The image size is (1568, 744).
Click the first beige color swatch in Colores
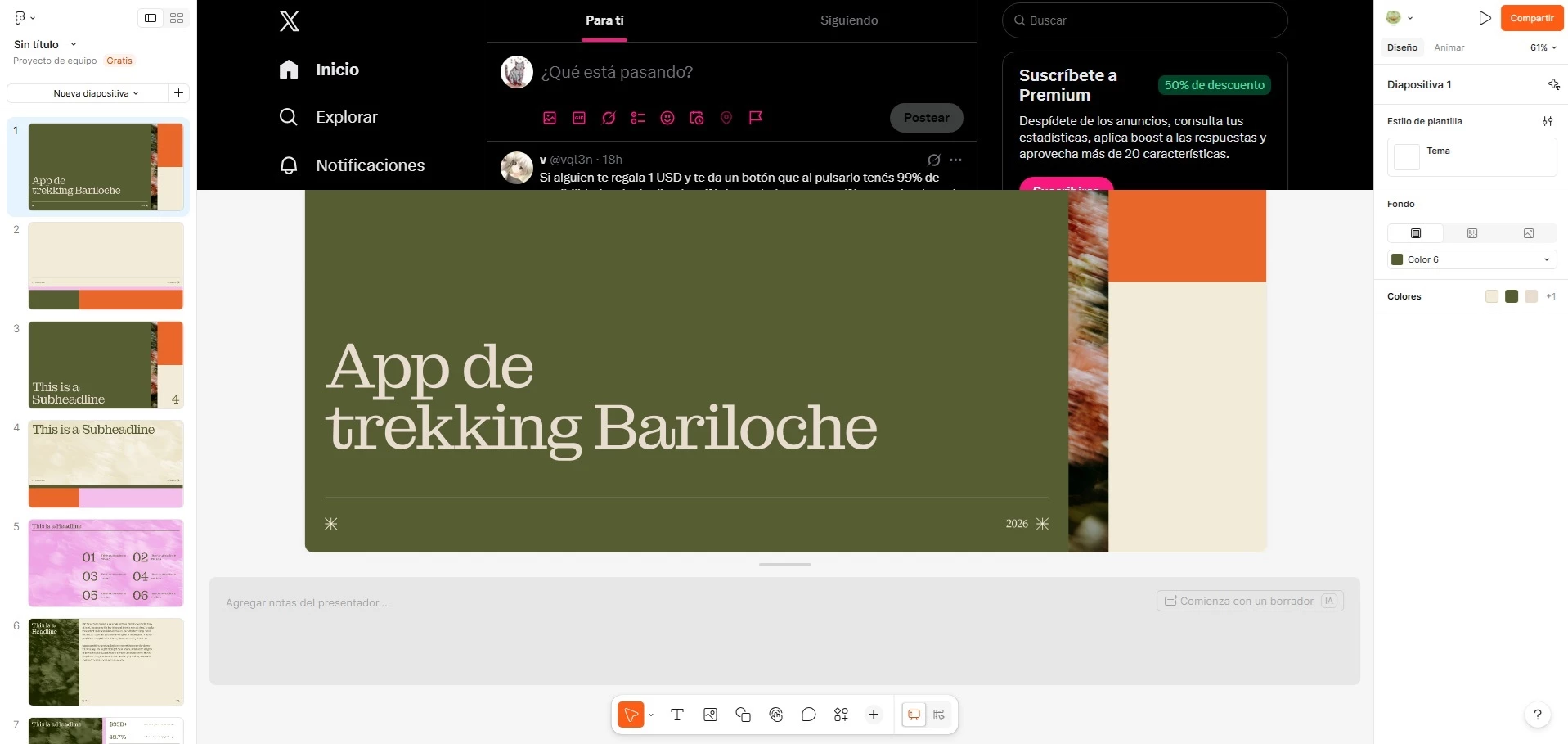[1492, 296]
